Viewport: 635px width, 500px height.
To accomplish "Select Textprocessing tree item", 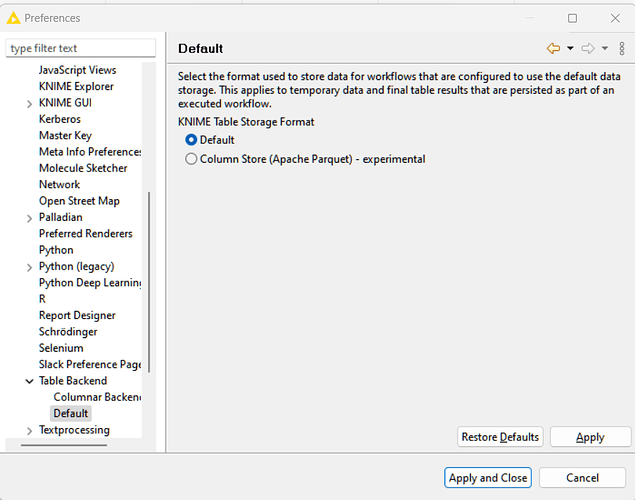I will (74, 430).
